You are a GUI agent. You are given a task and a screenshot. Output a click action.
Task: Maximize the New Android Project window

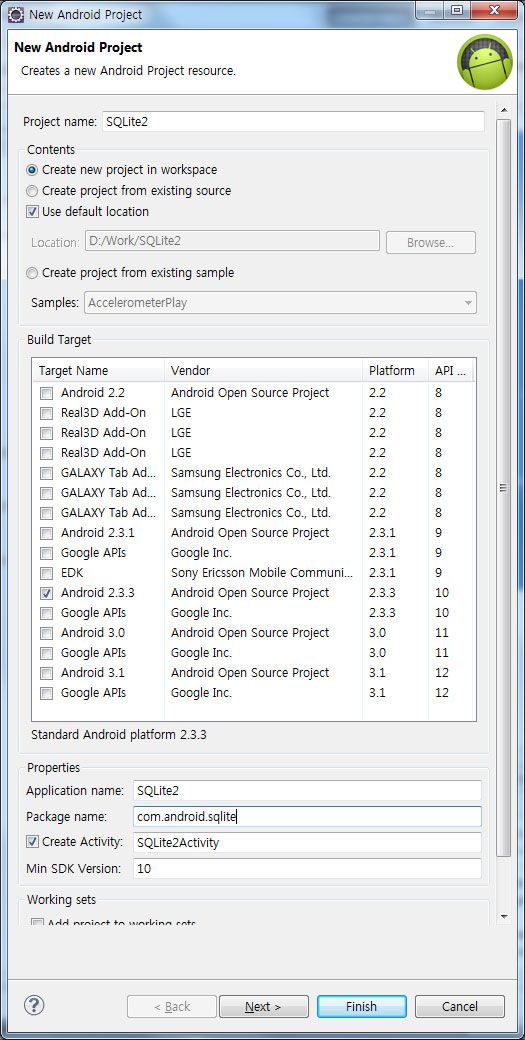457,9
